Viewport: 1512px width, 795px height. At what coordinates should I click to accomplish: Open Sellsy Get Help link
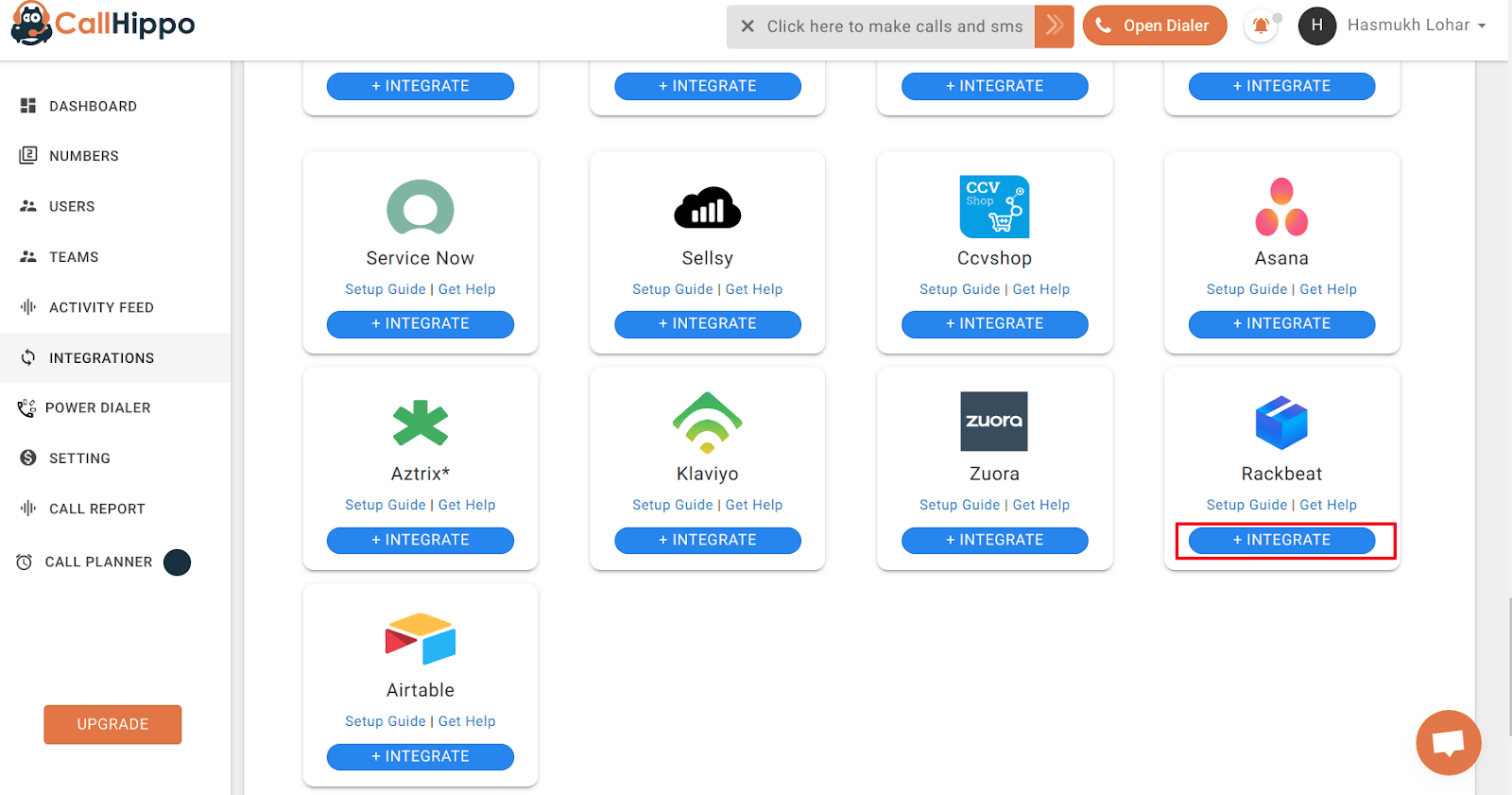coord(754,289)
